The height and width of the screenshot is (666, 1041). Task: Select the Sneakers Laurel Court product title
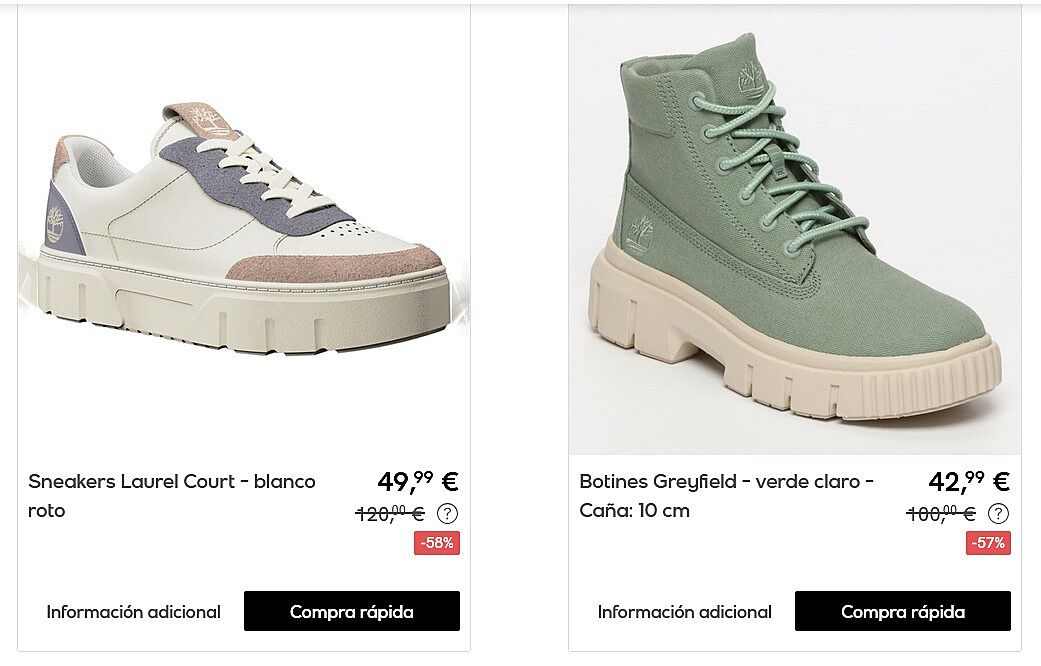pyautogui.click(x=172, y=495)
